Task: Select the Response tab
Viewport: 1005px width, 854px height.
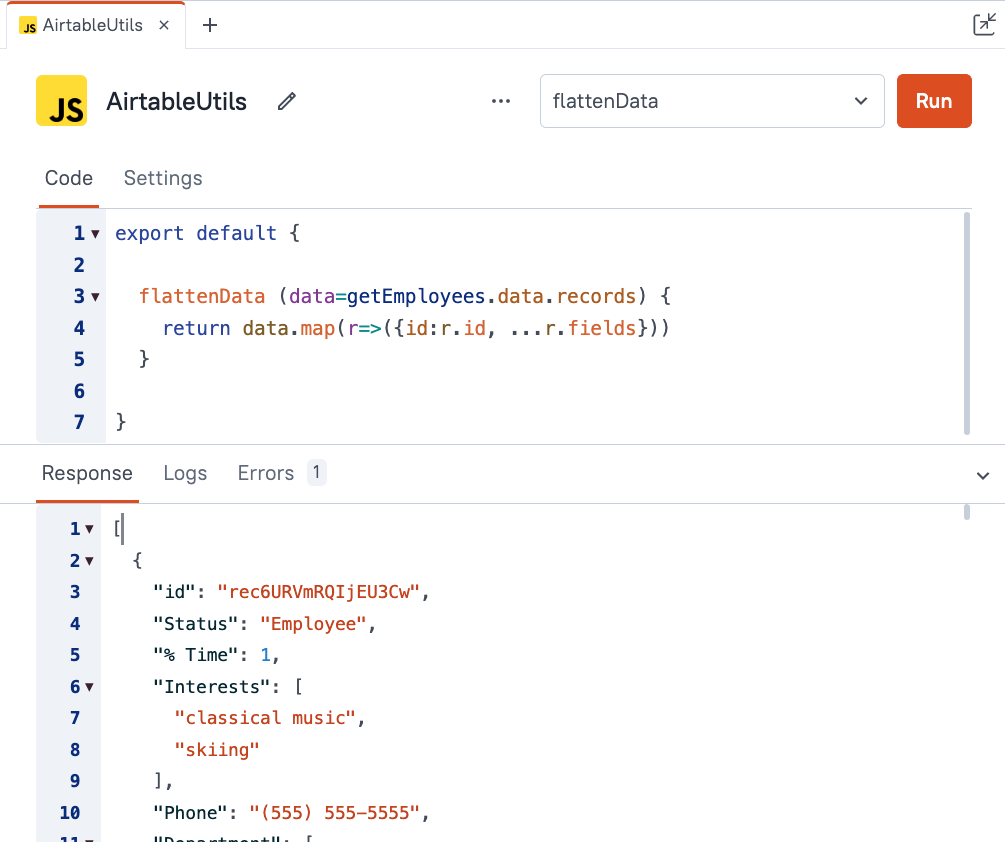Action: [x=87, y=473]
